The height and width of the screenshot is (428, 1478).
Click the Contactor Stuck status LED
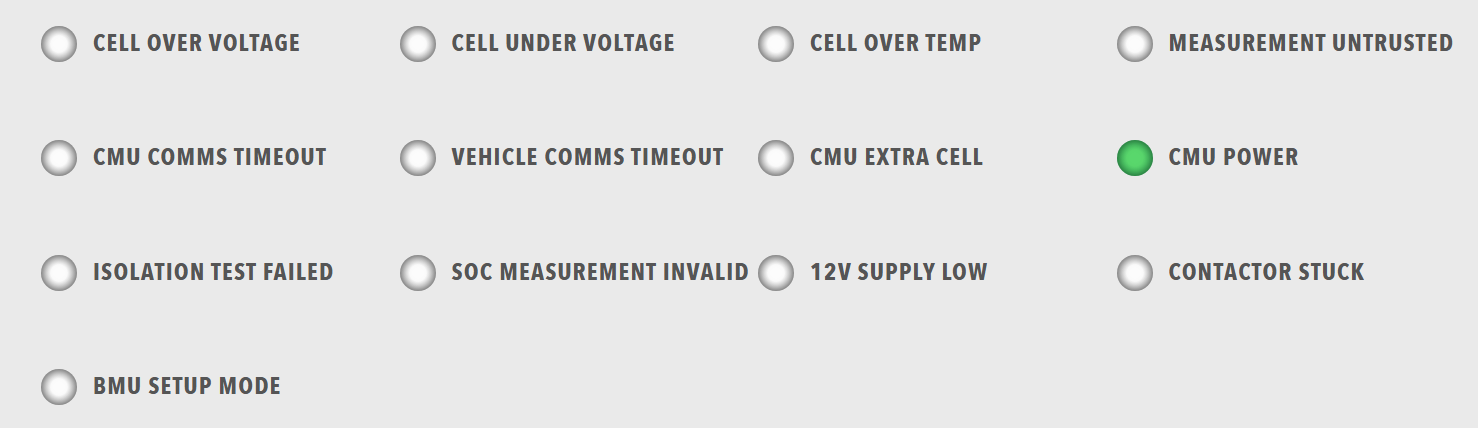1135,272
